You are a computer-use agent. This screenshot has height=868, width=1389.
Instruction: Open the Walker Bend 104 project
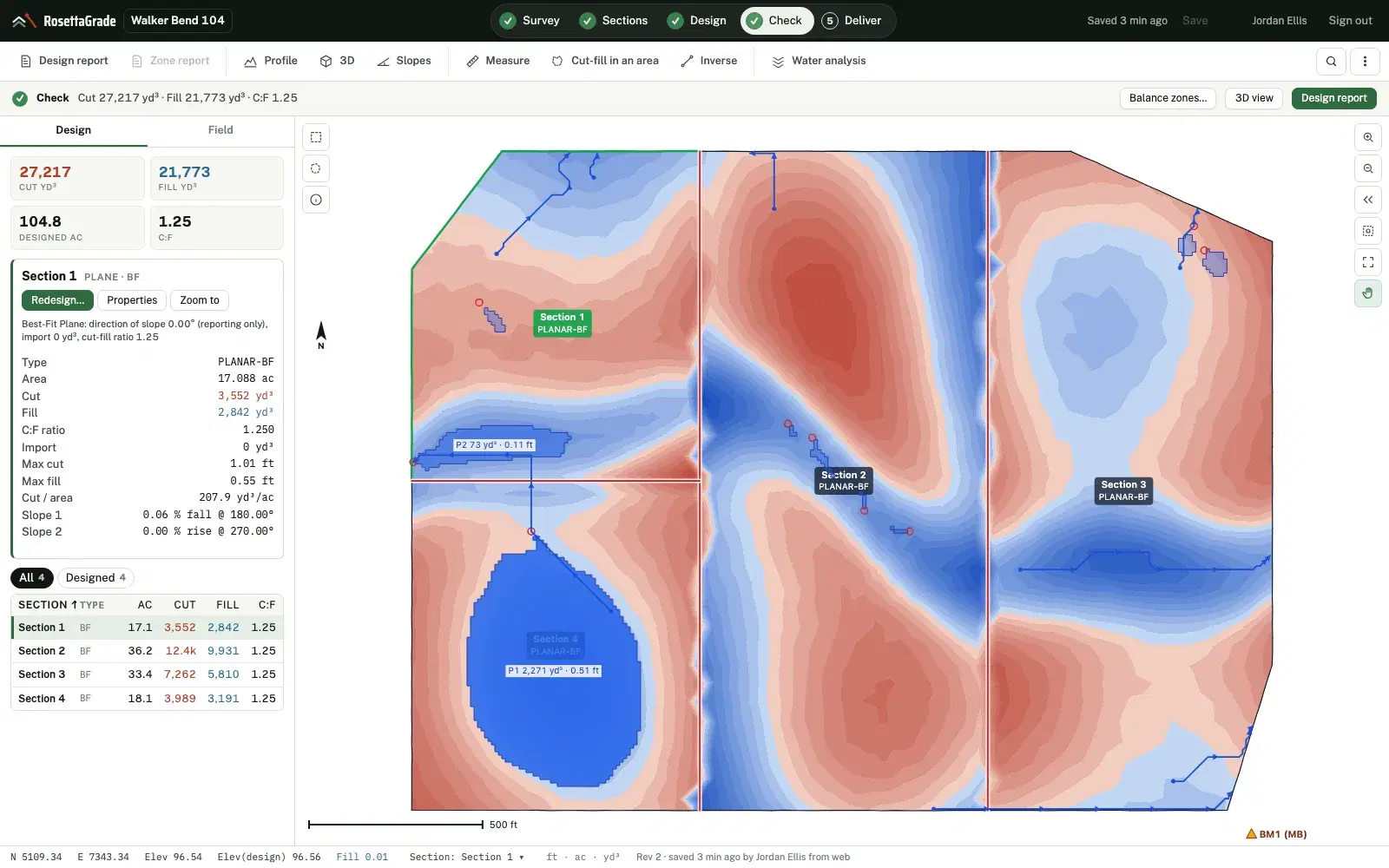(178, 21)
